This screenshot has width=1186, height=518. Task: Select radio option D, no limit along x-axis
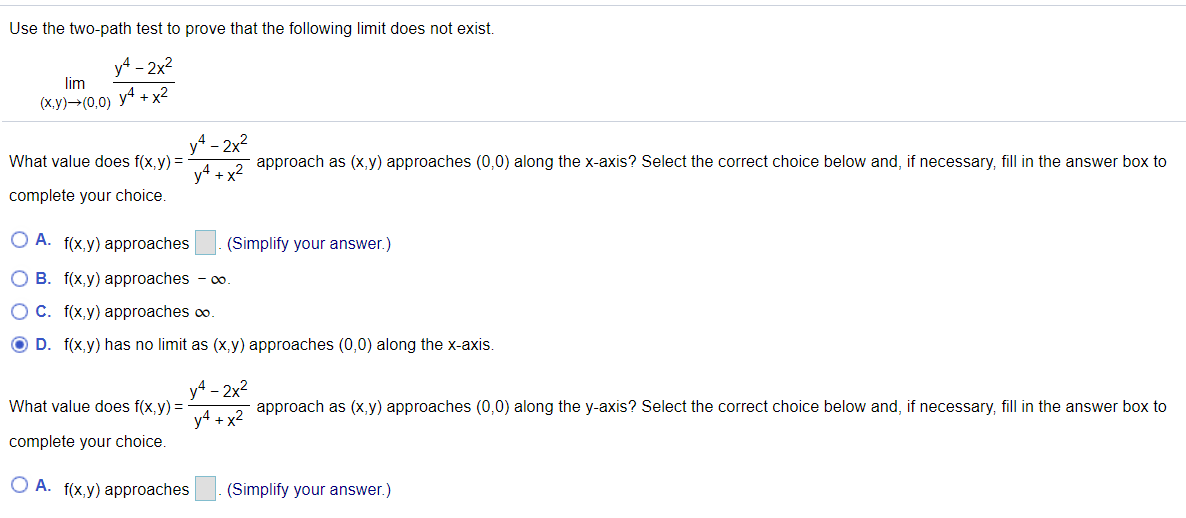pyautogui.click(x=20, y=345)
